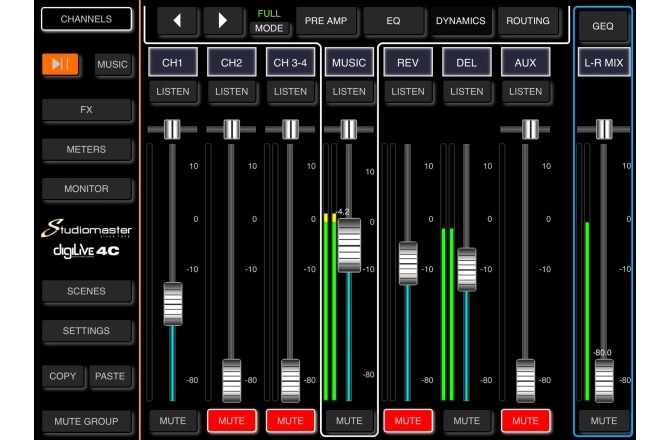Toggle LISTEN on CH 3-4
This screenshot has height=440, width=672.
290,91
